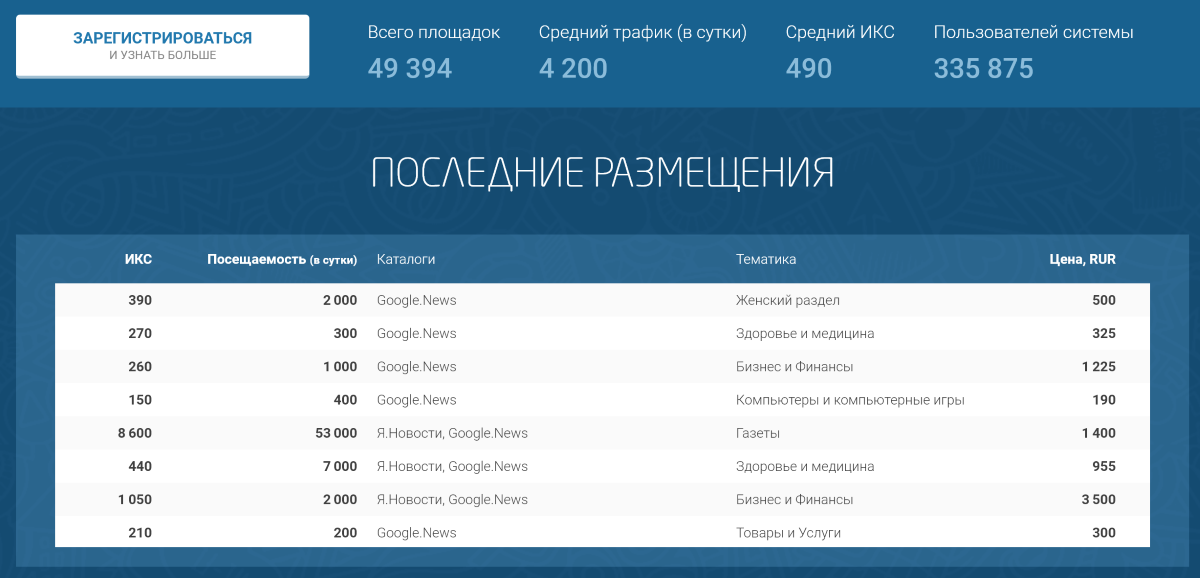Click the Каталоги column header

coord(406,259)
